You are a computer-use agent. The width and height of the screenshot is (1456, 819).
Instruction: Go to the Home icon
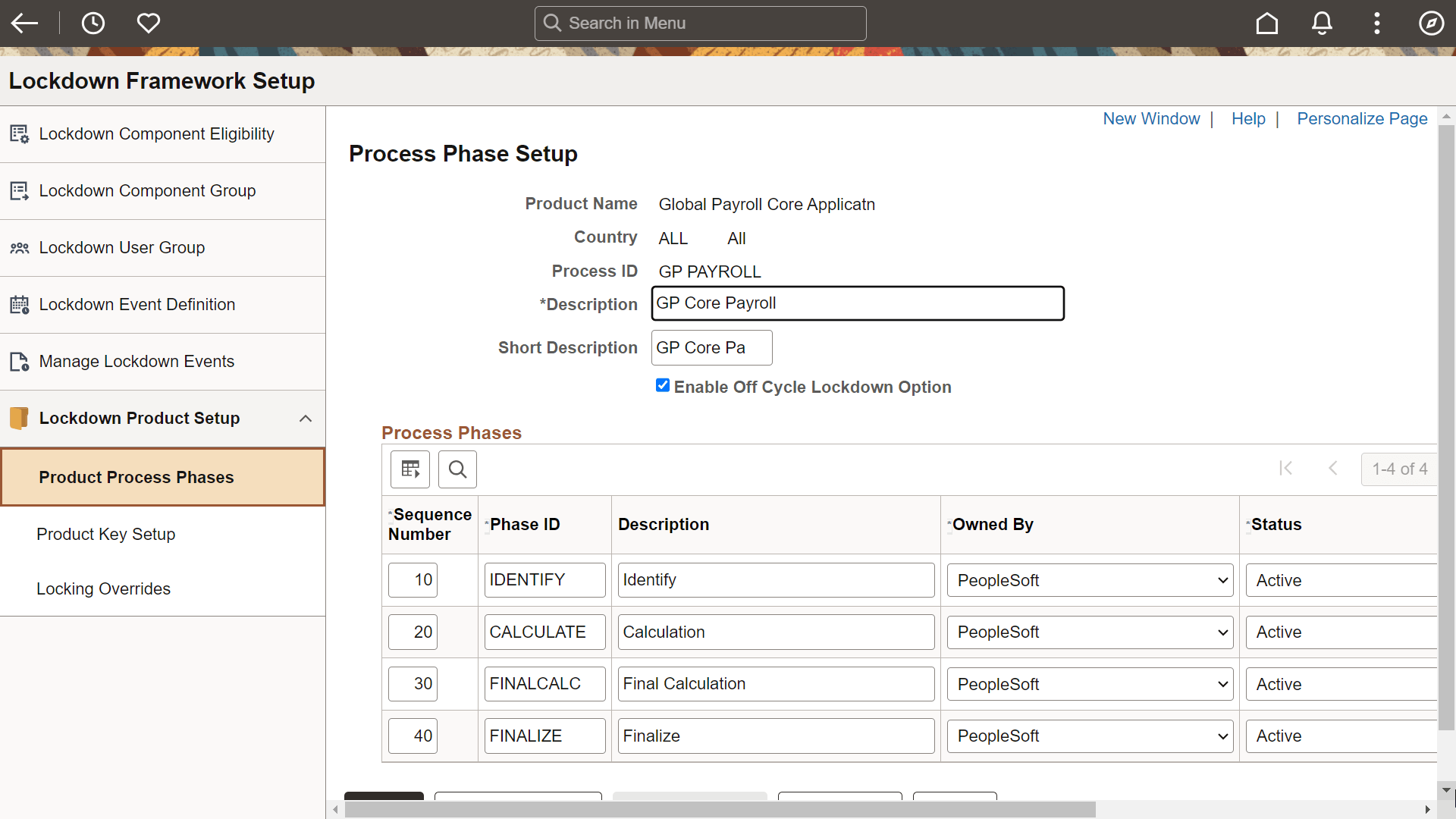tap(1266, 23)
